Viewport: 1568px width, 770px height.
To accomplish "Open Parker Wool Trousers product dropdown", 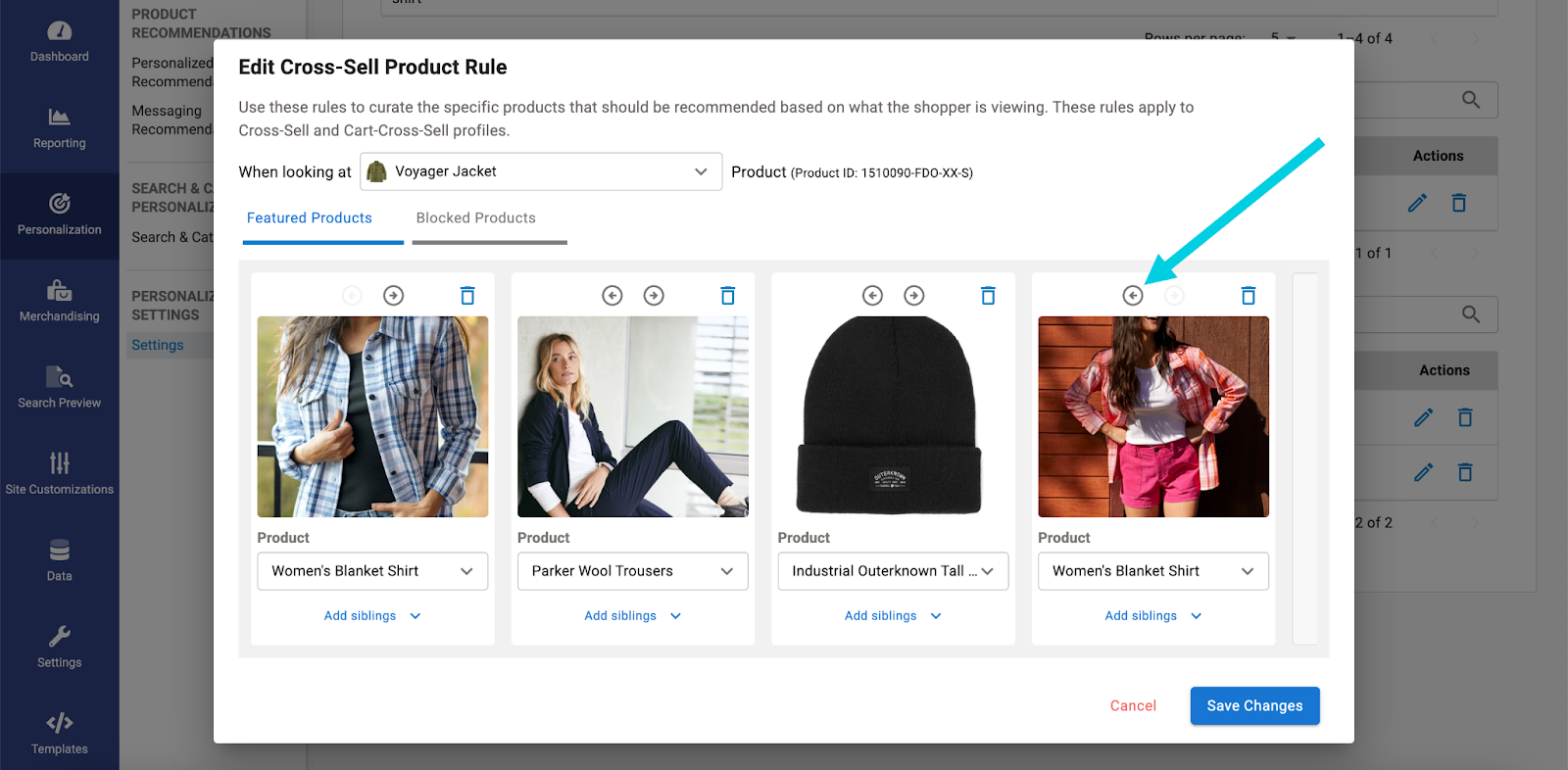I will click(632, 571).
